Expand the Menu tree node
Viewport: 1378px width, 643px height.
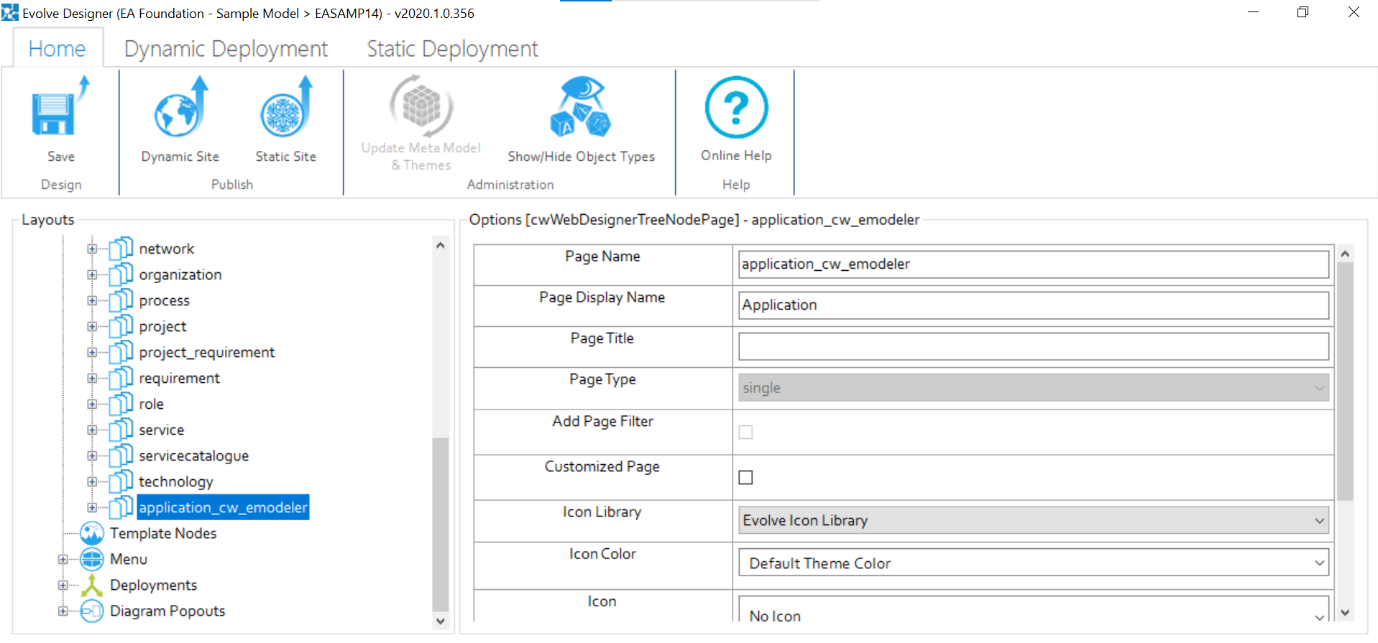[64, 559]
